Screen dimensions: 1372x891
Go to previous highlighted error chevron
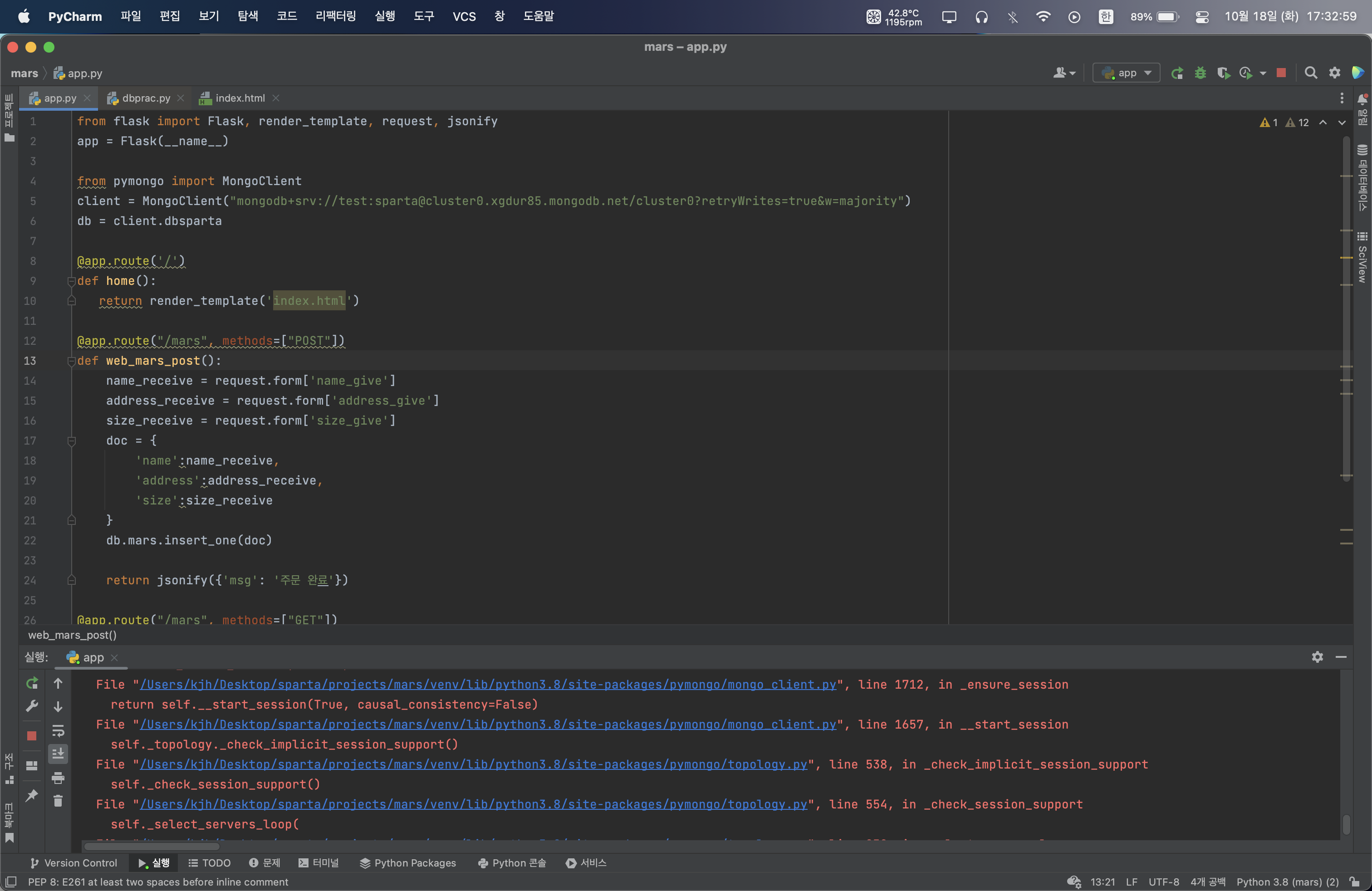pos(1323,123)
